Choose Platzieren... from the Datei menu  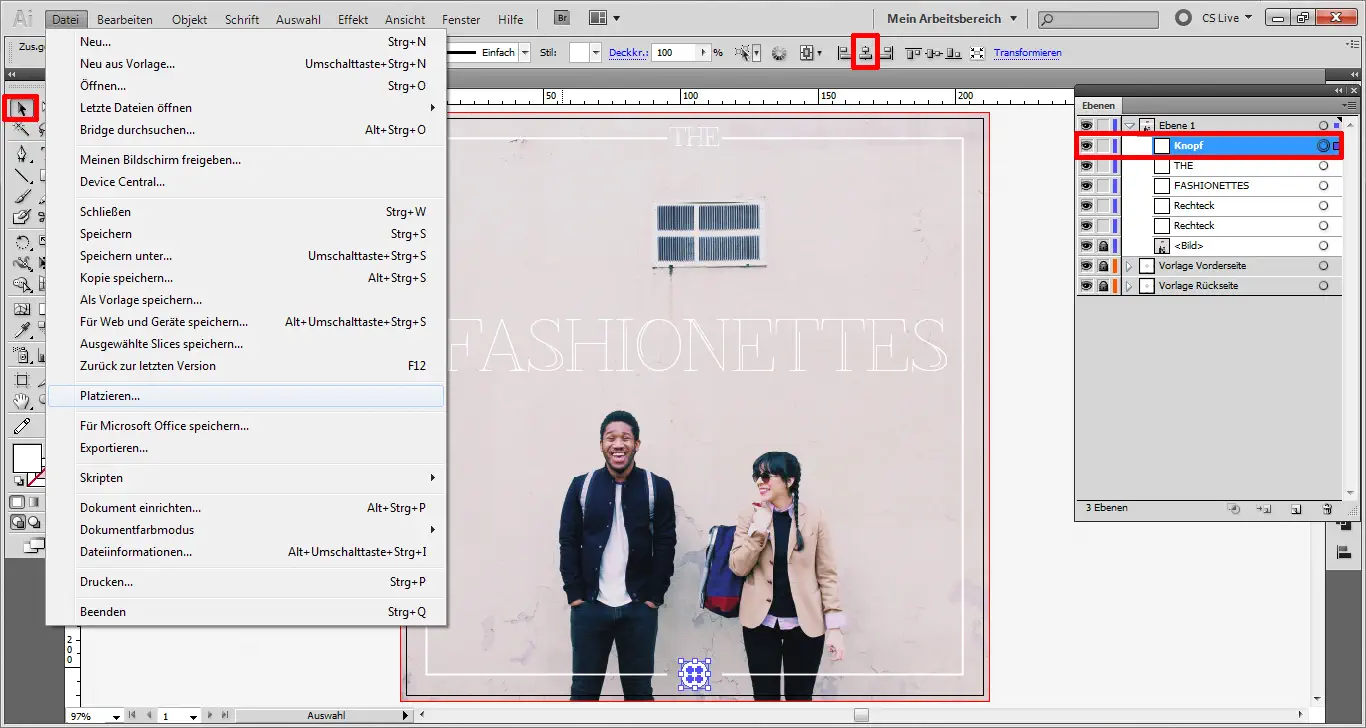point(110,396)
